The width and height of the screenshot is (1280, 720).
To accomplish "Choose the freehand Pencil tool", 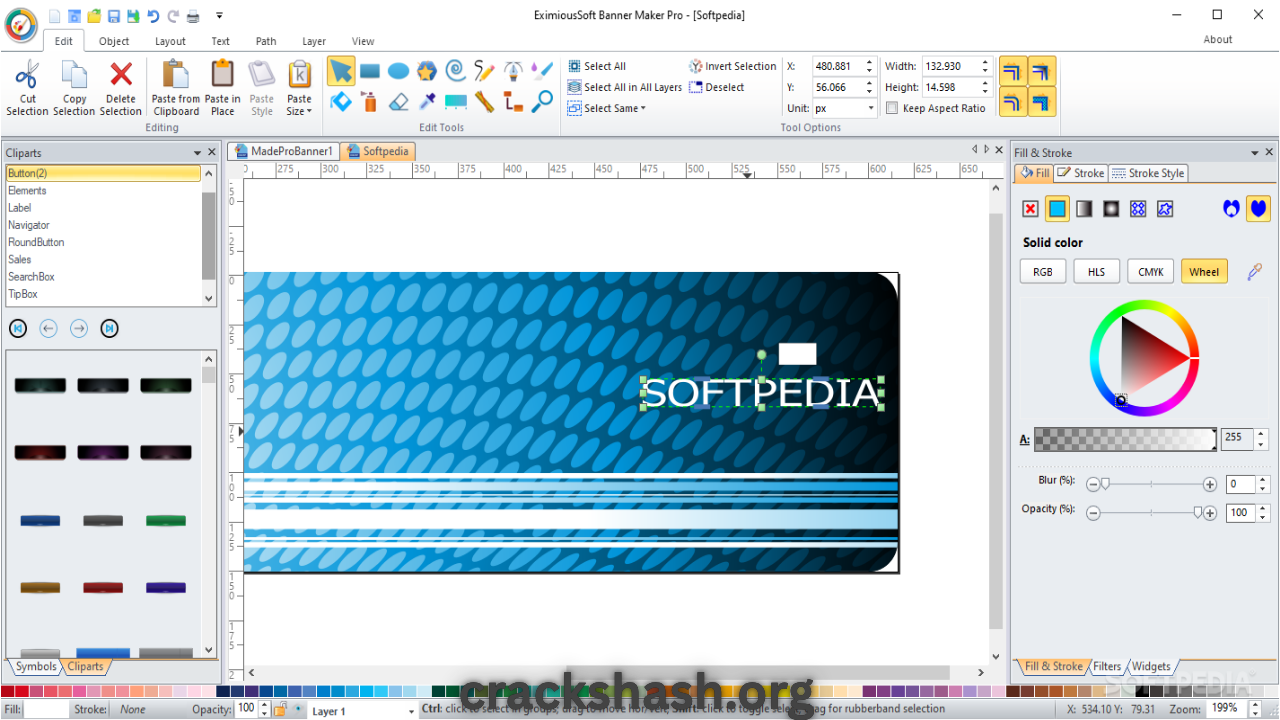I will pos(485,71).
